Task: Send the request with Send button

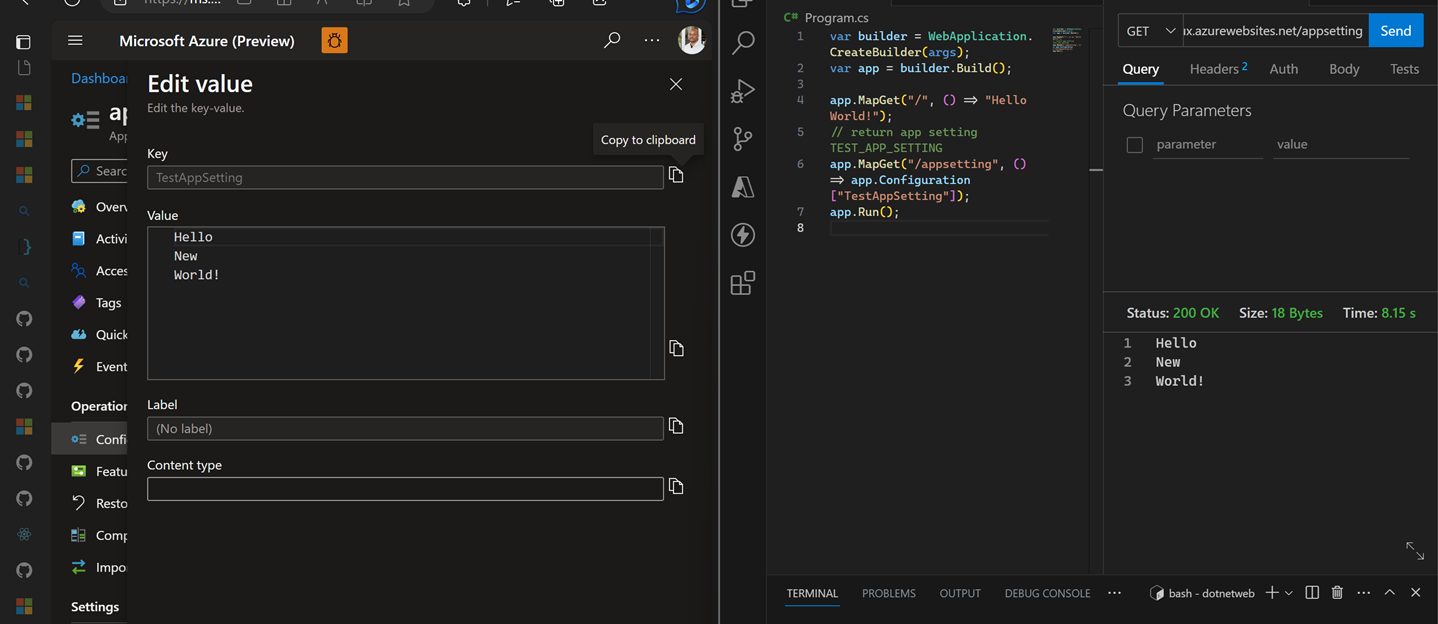Action: point(1396,31)
